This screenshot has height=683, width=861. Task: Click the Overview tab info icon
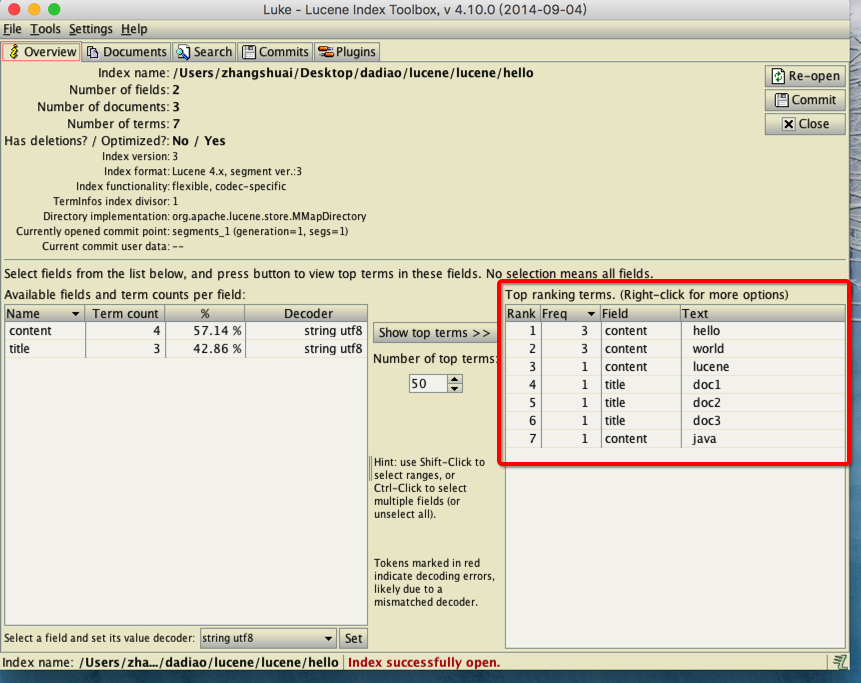click(14, 52)
